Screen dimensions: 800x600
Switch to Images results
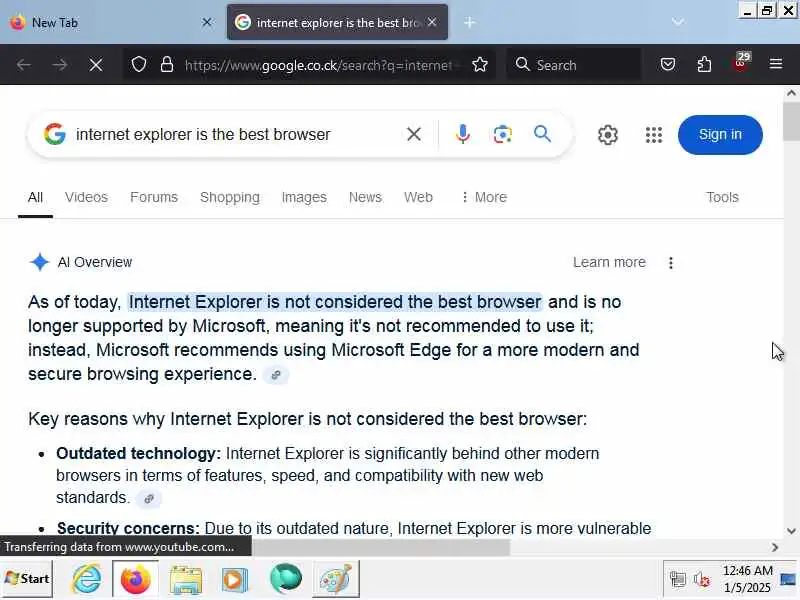pos(304,197)
